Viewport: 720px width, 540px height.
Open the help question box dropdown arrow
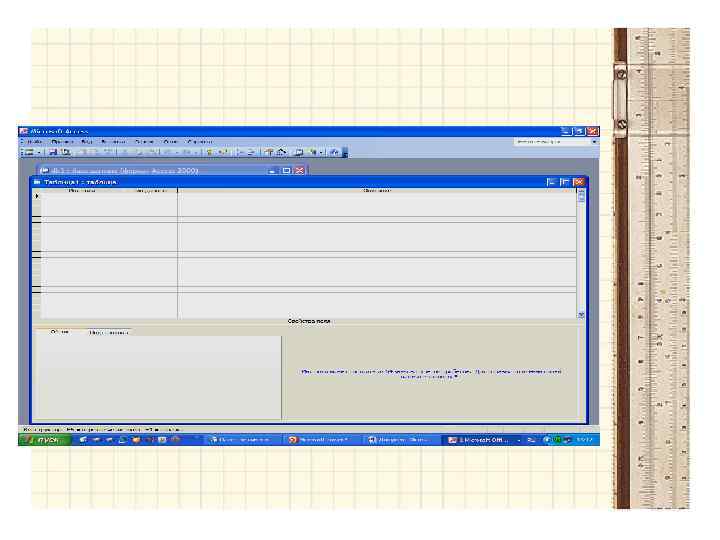[594, 142]
